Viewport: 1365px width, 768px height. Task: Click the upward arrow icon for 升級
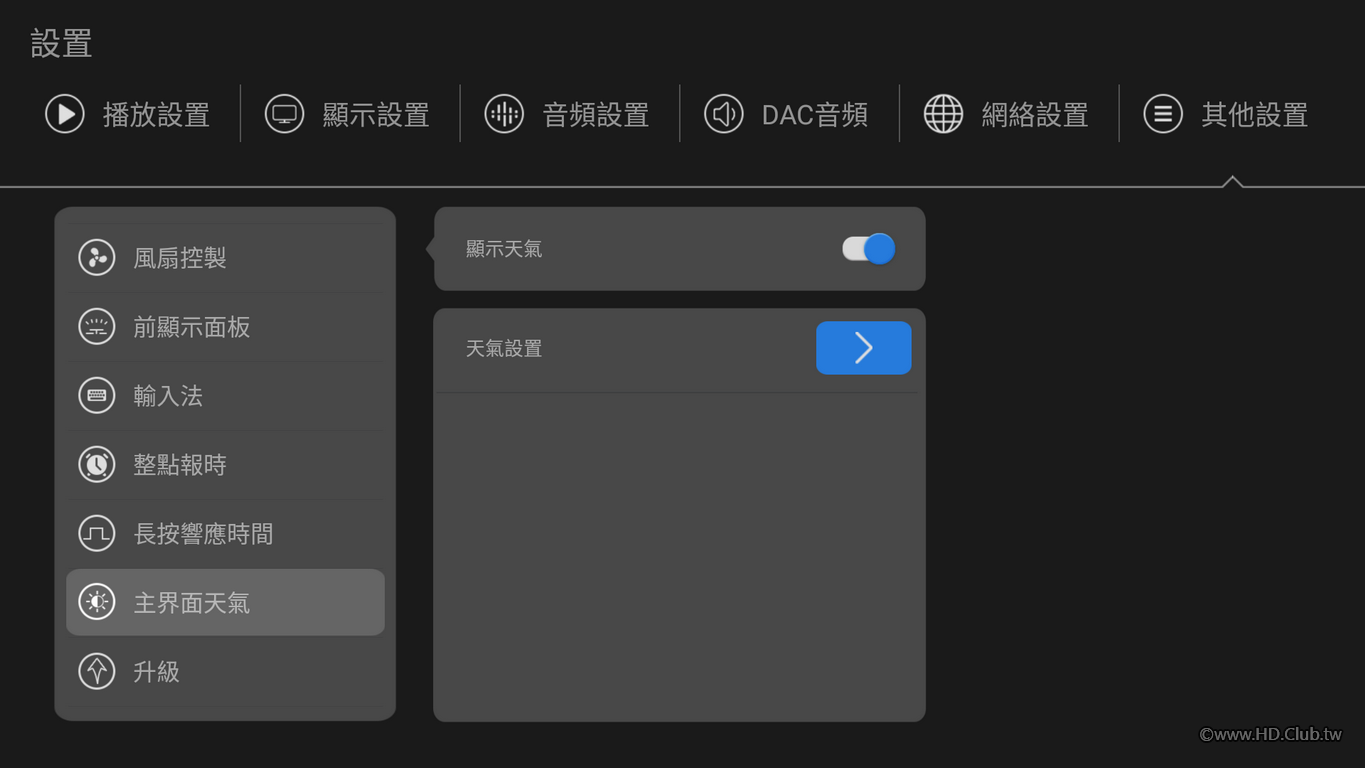click(97, 672)
